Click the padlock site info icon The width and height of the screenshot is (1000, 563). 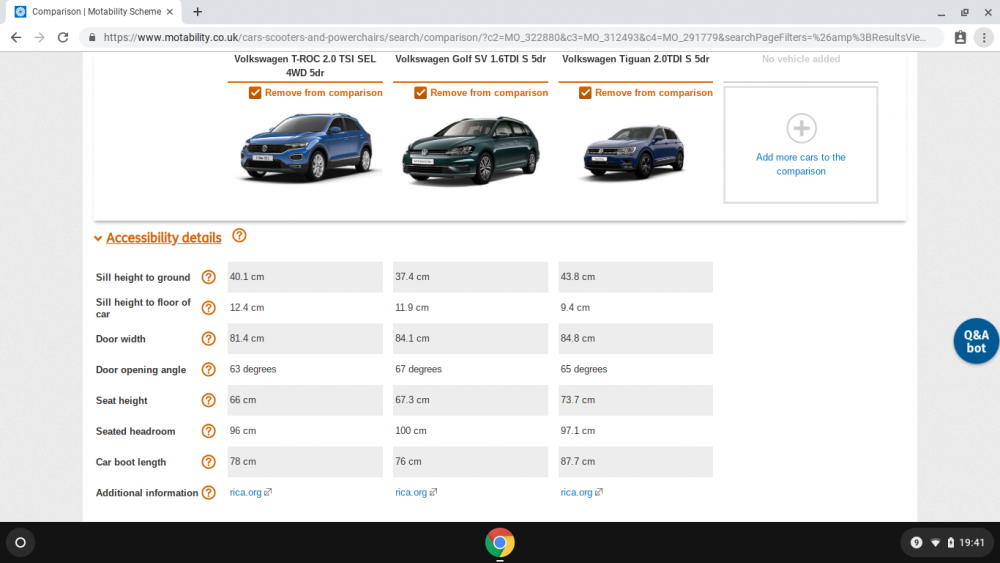(92, 38)
